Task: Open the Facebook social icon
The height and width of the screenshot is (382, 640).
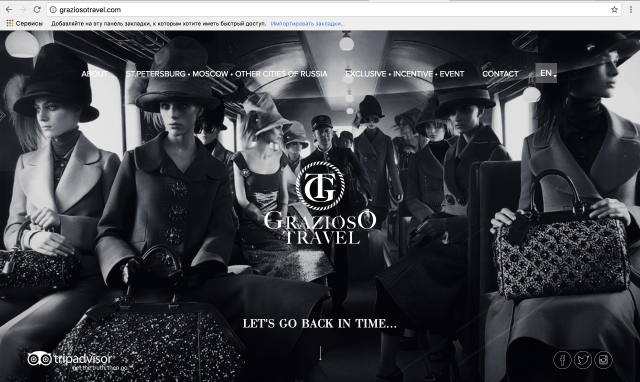Action: [562, 360]
